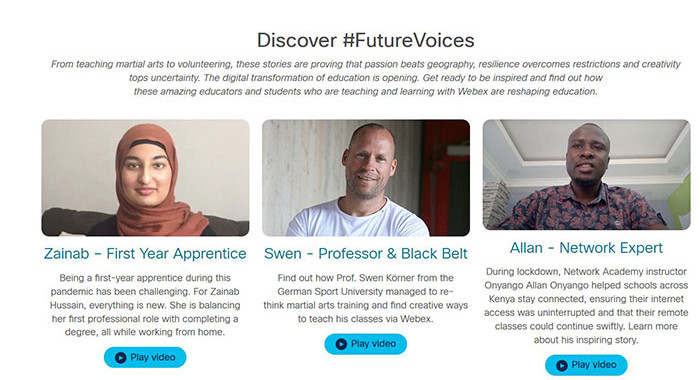This screenshot has width=700, height=380.
Task: Click Zainab Hussain's description paragraph
Action: [145, 305]
